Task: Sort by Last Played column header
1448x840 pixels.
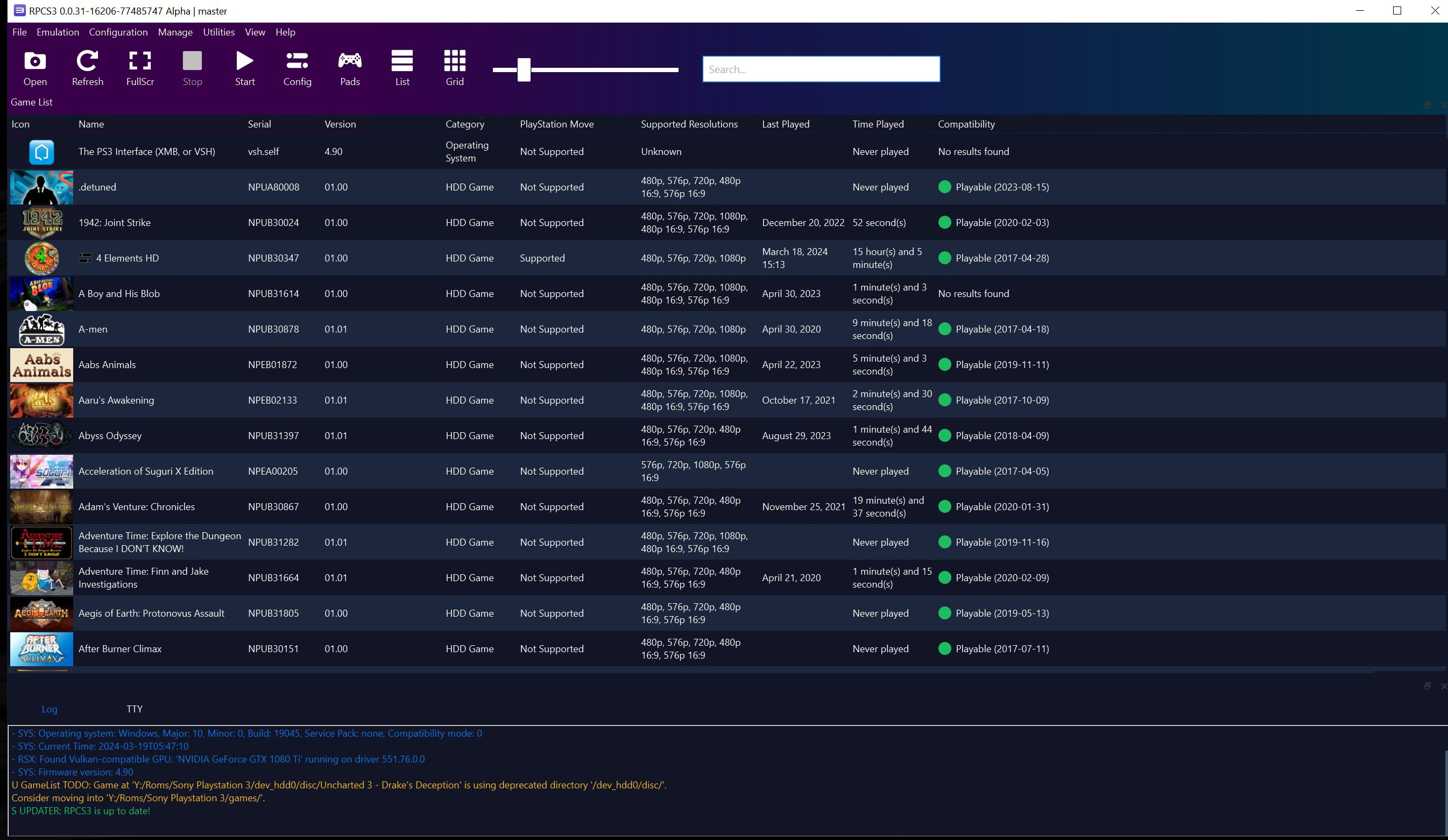Action: point(786,124)
